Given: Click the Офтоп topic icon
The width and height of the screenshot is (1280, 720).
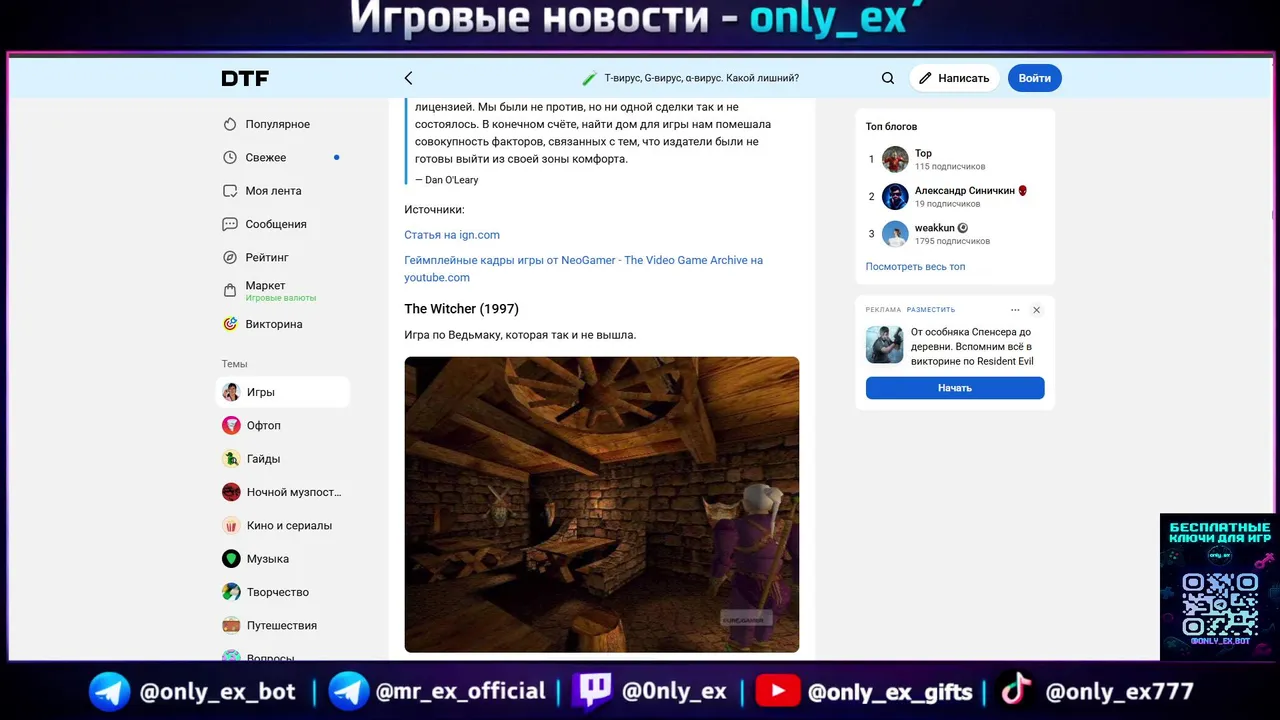Looking at the screenshot, I should pyautogui.click(x=231, y=425).
